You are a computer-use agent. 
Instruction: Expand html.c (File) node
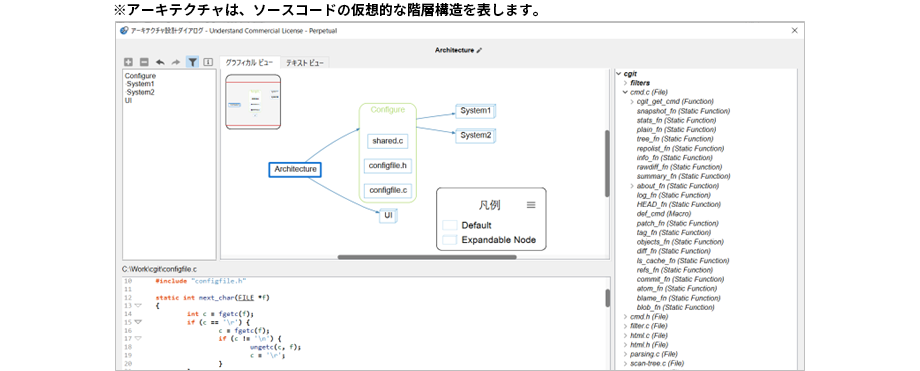(625, 335)
